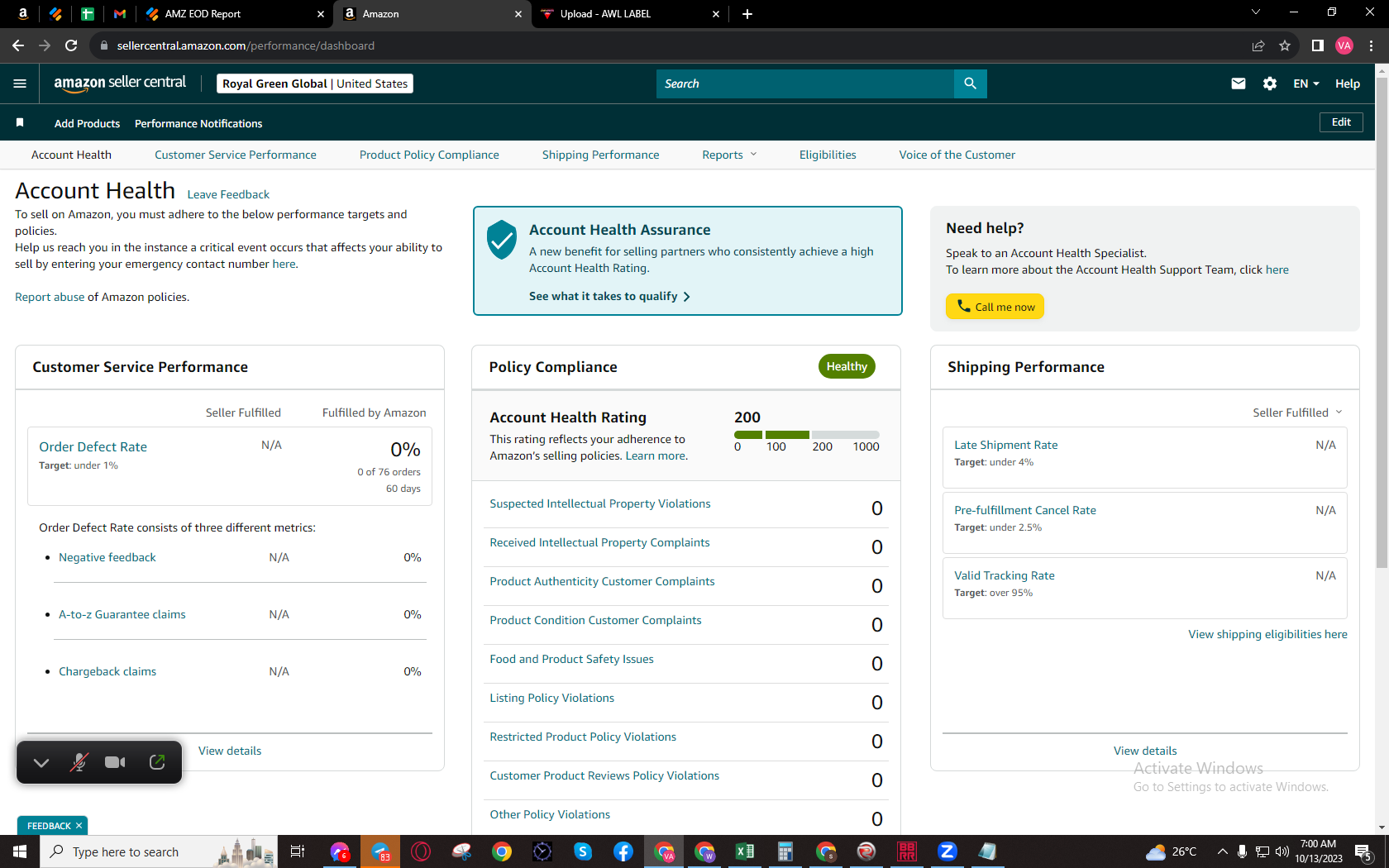Bookmark this page with the star icon
This screenshot has width=1389, height=868.
coord(1285,45)
